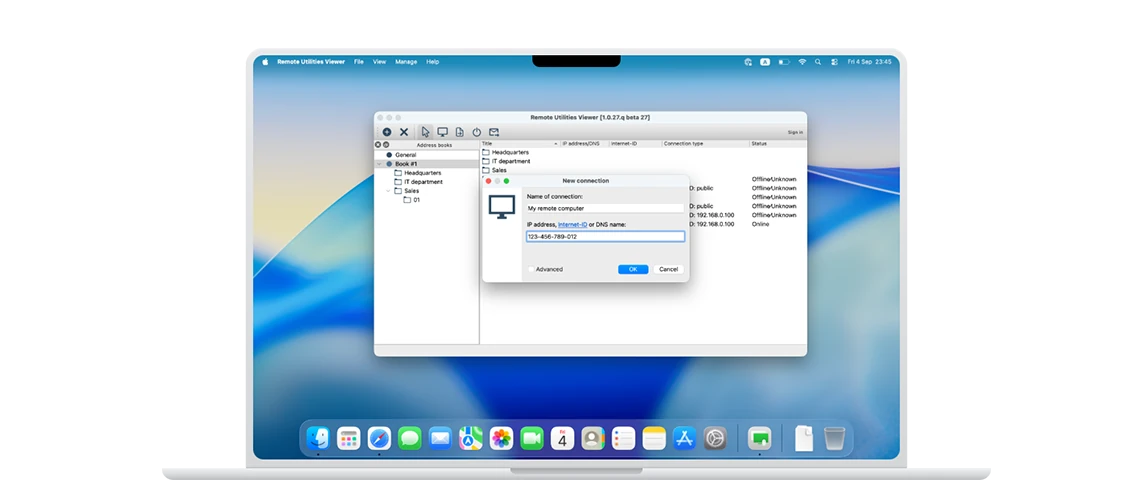Click the add new connection plus icon
The width and height of the screenshot is (1128, 480).
coord(387,132)
